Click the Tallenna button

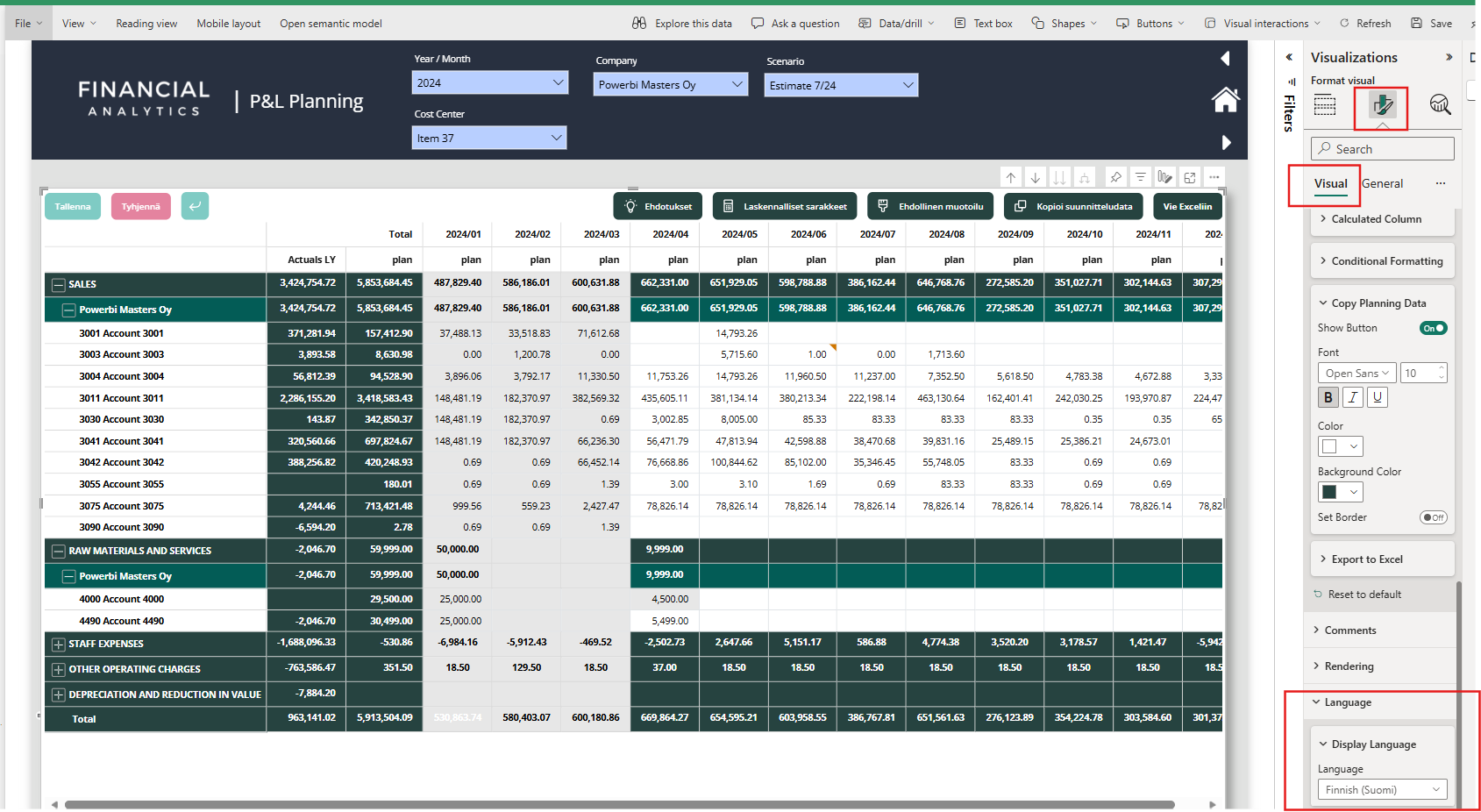click(73, 206)
